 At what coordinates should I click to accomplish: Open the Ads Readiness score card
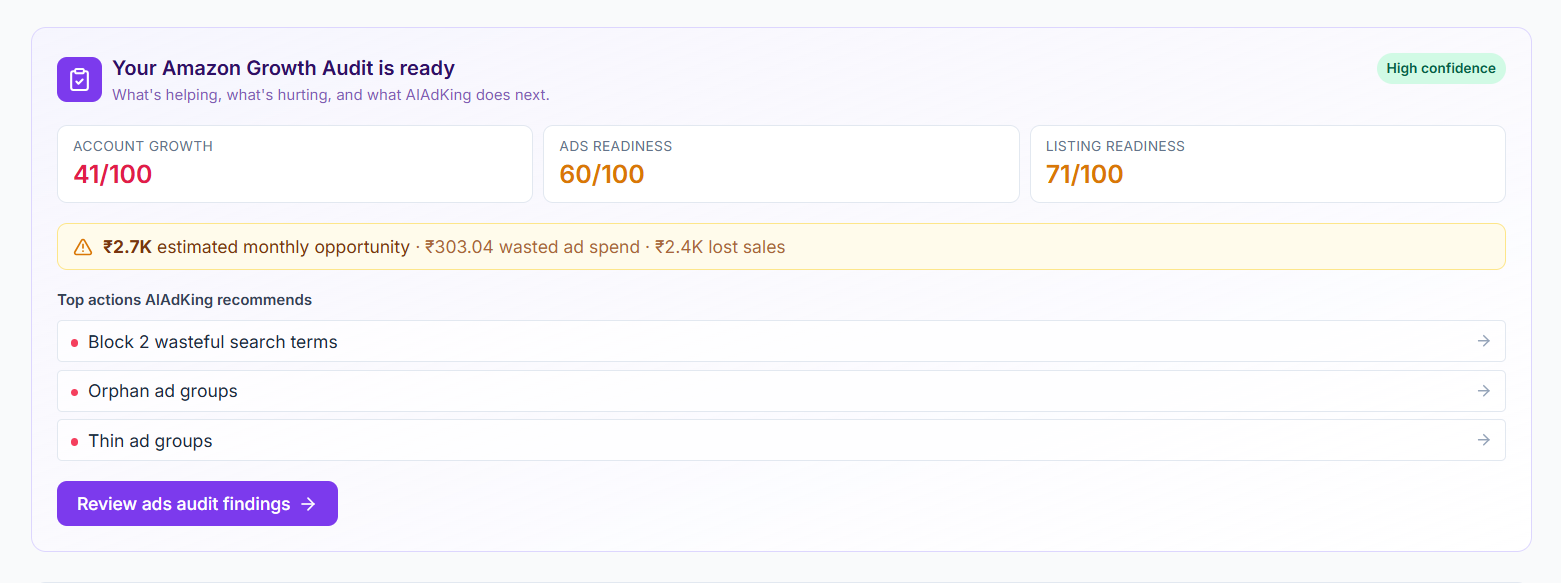pyautogui.click(x=781, y=164)
